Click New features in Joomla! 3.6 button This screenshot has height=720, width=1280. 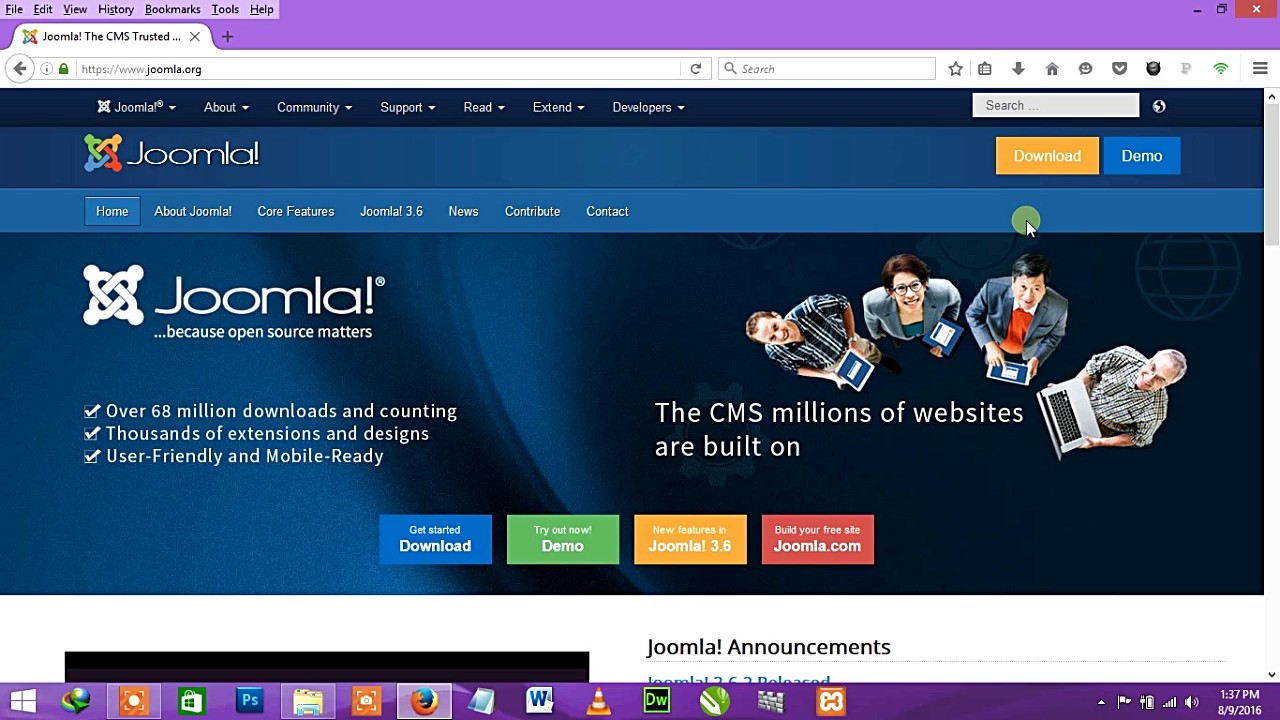pyautogui.click(x=690, y=539)
